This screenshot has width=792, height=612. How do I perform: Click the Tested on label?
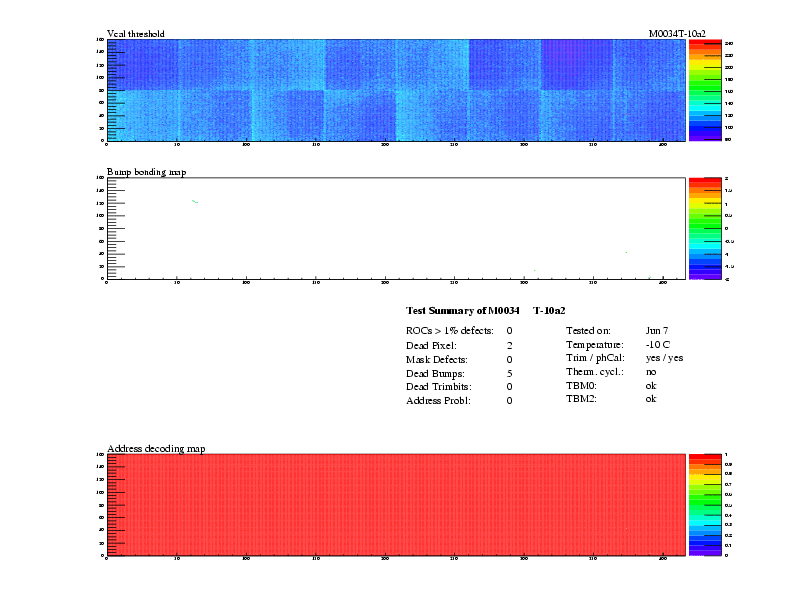(x=588, y=330)
